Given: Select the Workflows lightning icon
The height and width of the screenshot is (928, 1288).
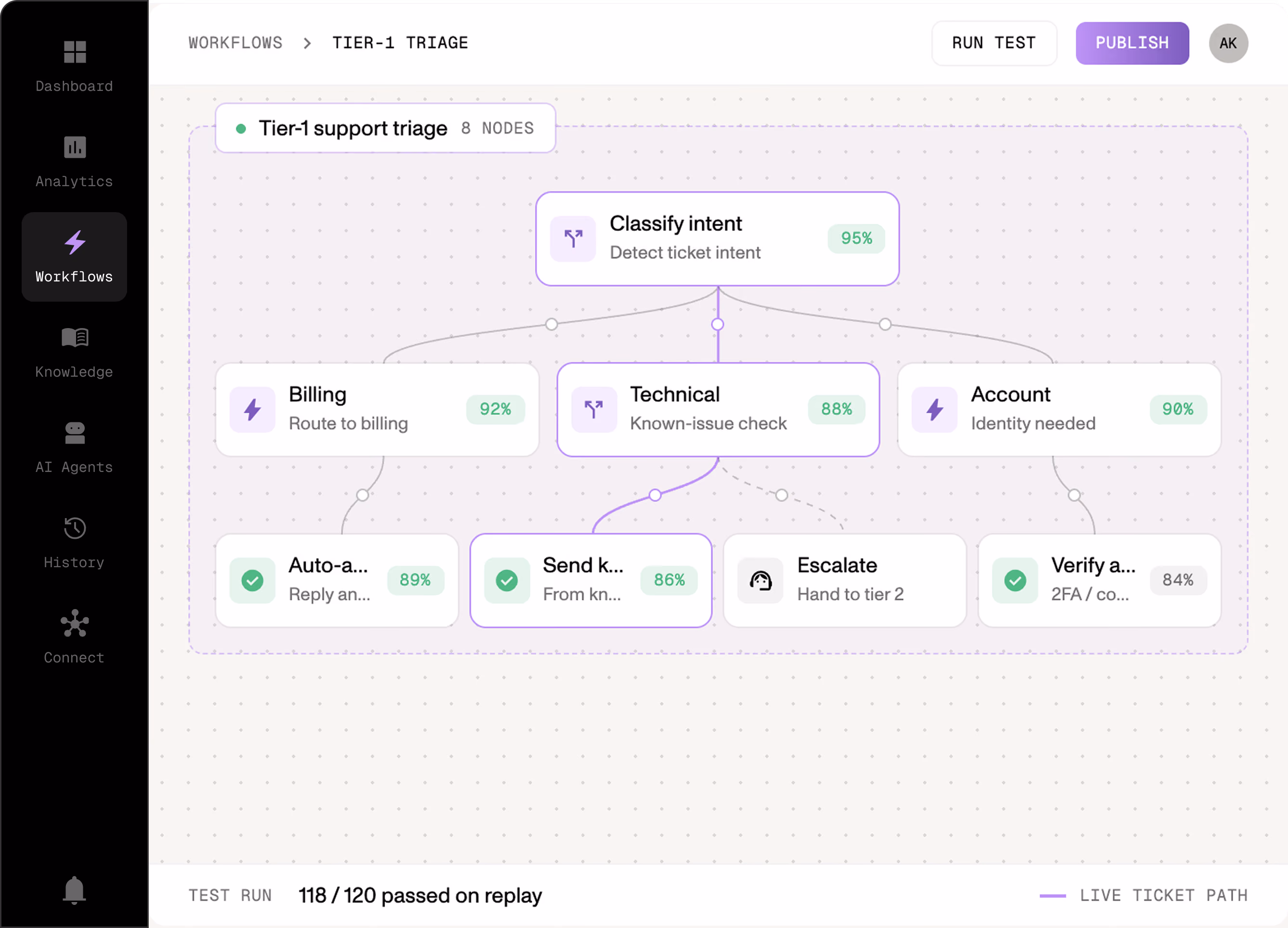Looking at the screenshot, I should [x=75, y=242].
